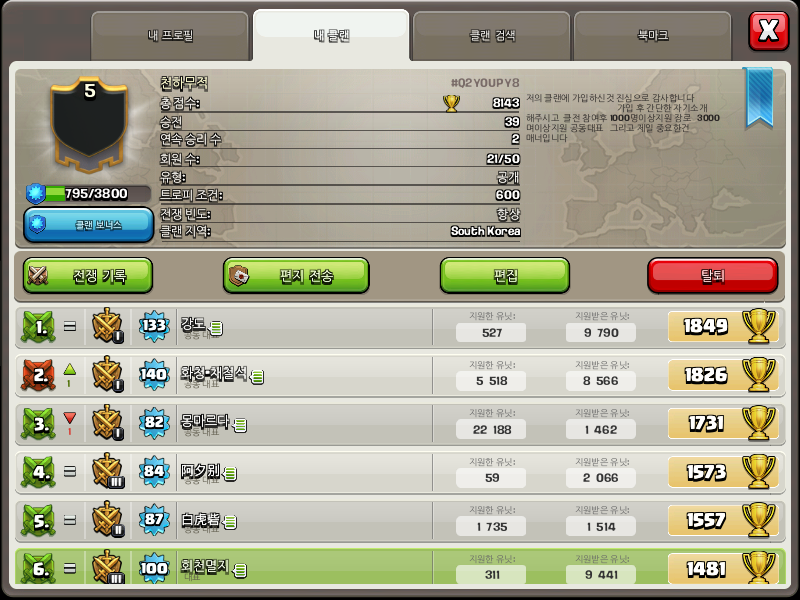The height and width of the screenshot is (600, 800).
Task: Click the level 140 star badge
Action: click(x=154, y=374)
